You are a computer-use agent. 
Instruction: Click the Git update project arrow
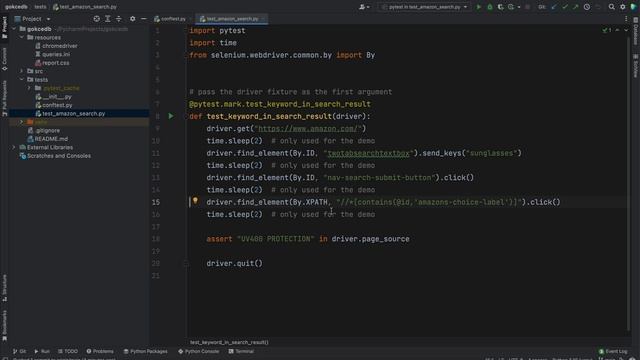click(554, 7)
